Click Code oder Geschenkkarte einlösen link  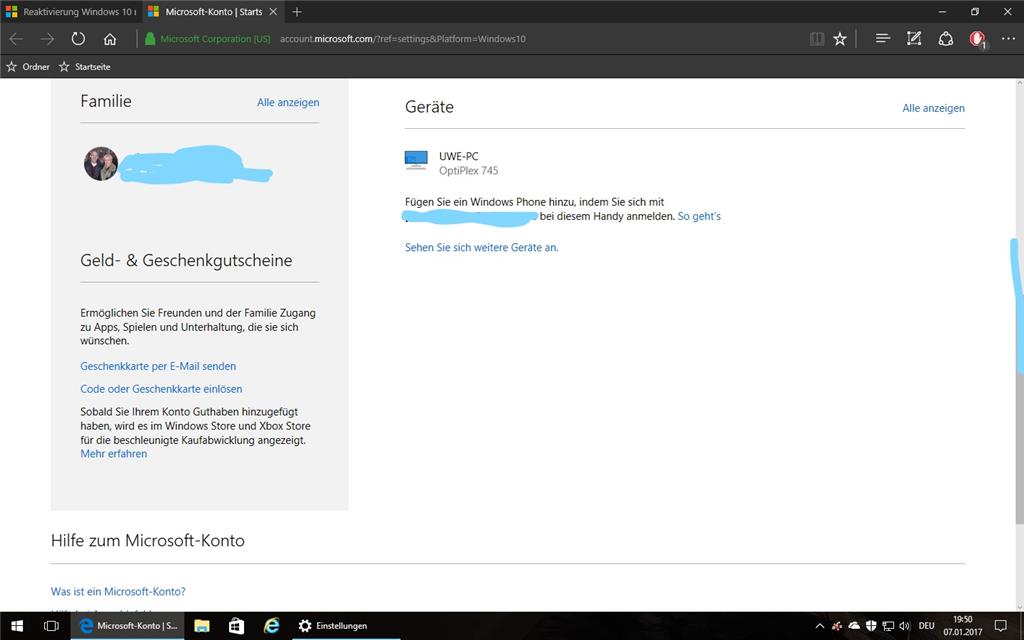161,389
